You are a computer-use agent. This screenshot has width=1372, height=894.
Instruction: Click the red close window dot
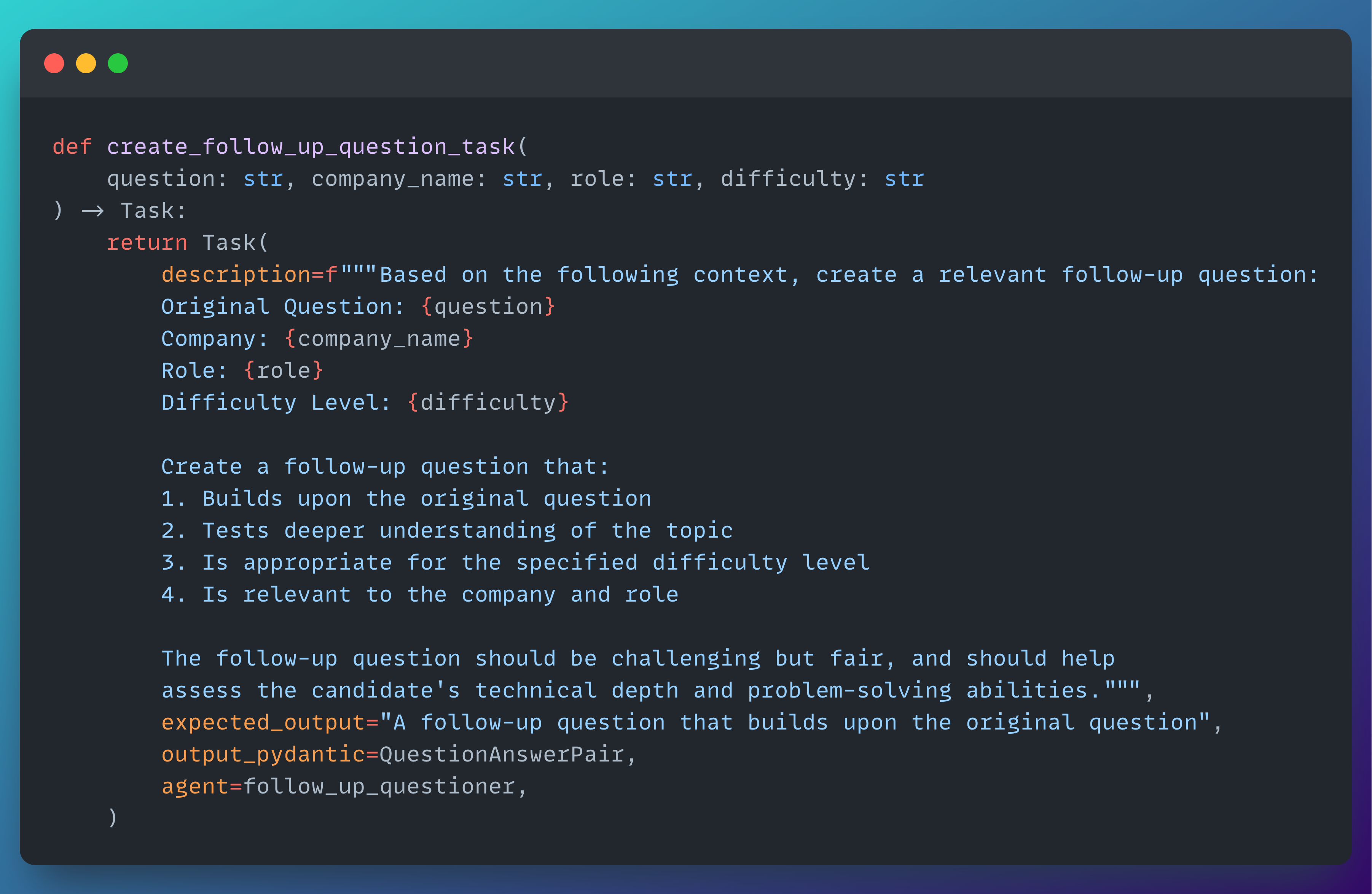pyautogui.click(x=54, y=64)
